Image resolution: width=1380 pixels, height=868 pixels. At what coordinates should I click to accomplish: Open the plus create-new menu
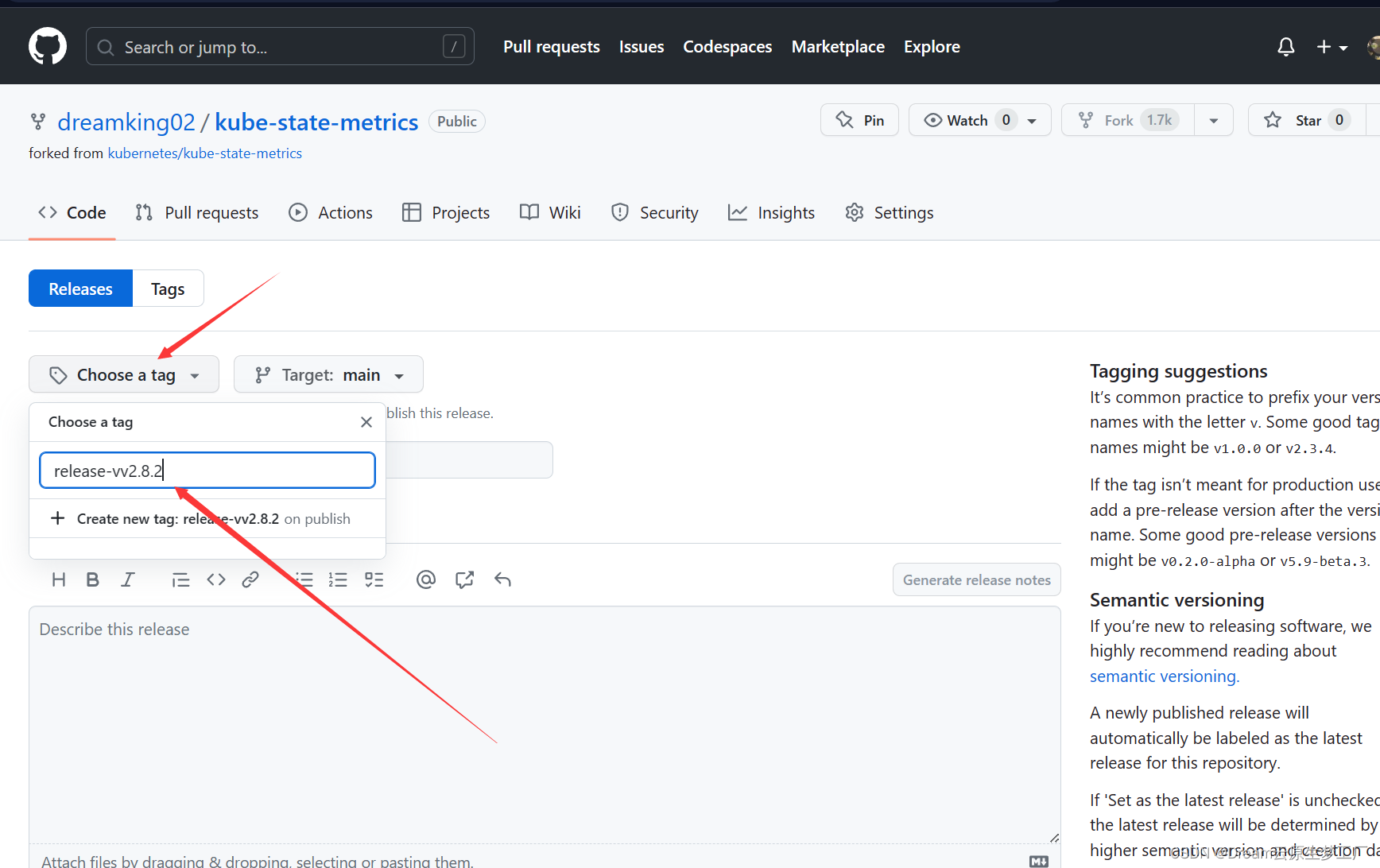coord(1332,47)
